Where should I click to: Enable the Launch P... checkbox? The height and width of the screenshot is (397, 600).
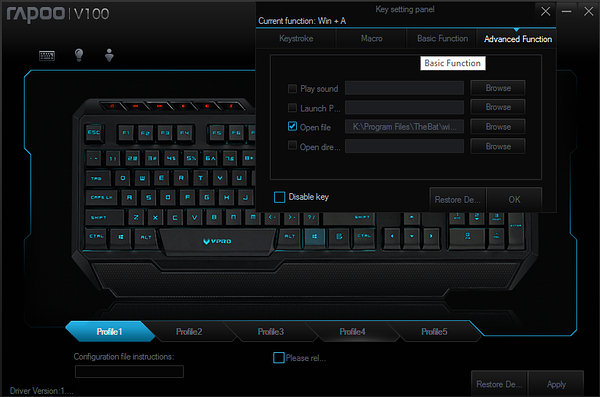pyautogui.click(x=292, y=108)
